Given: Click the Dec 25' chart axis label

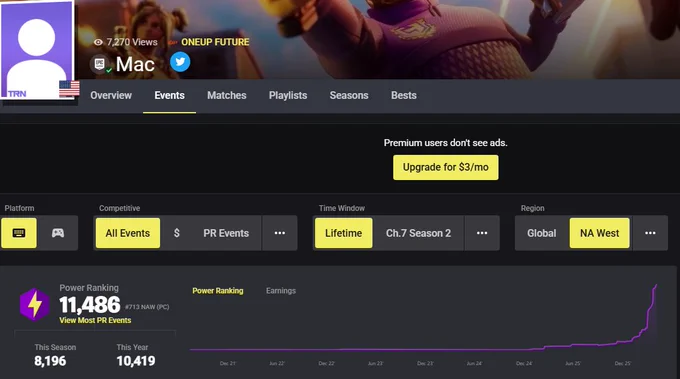Looking at the screenshot, I should pyautogui.click(x=623, y=363).
